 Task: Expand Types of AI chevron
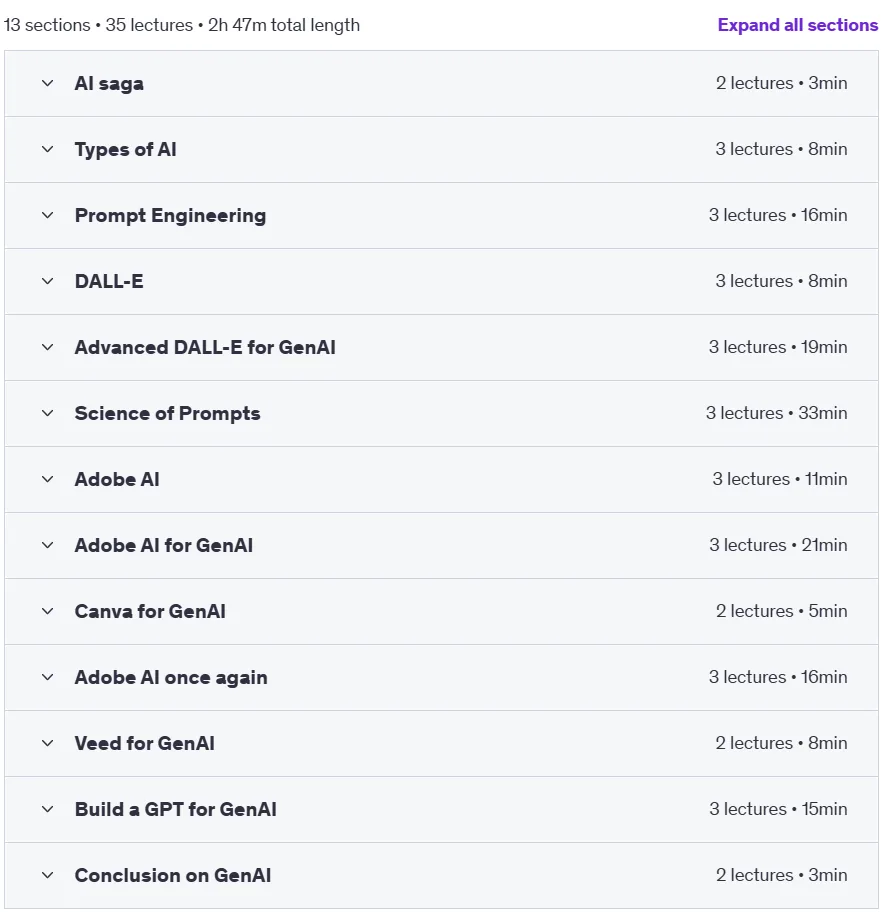click(48, 149)
